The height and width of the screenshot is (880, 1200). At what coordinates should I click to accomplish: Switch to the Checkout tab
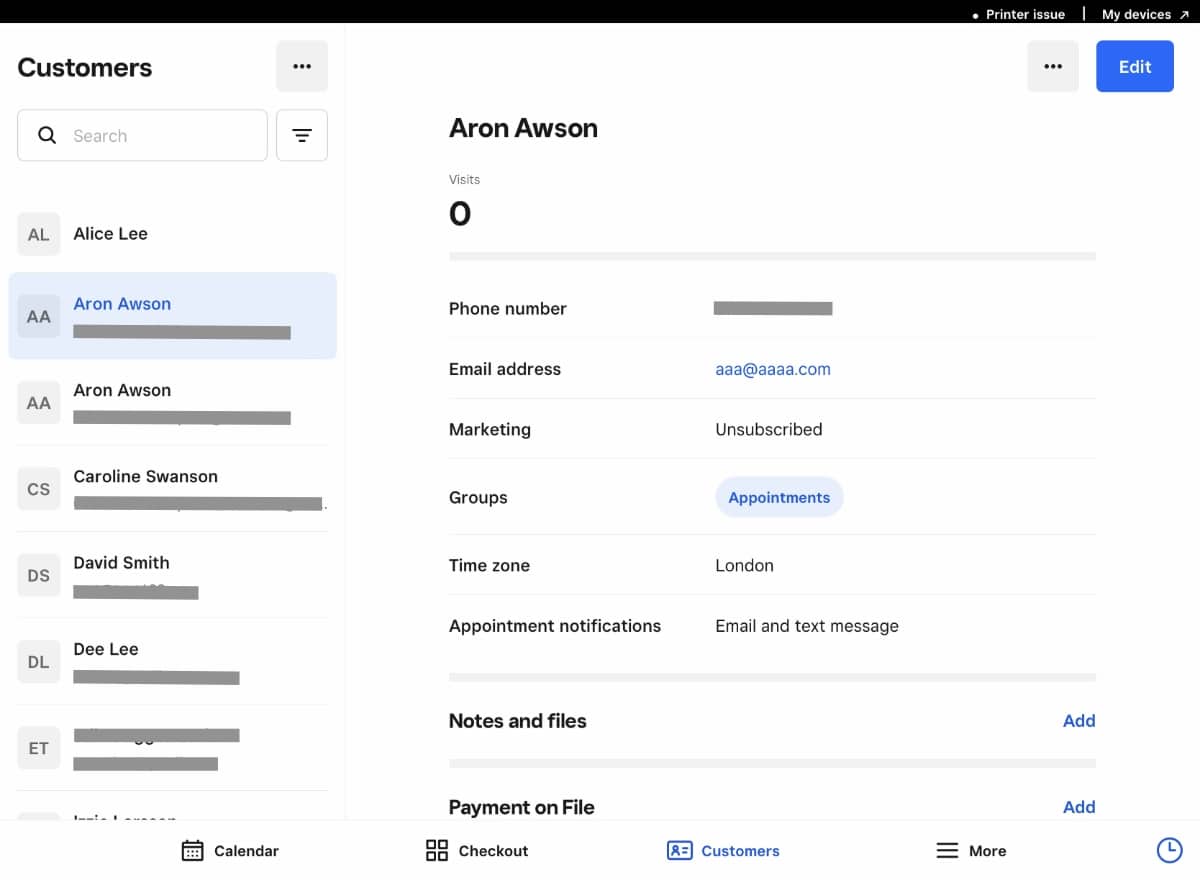pyautogui.click(x=477, y=851)
